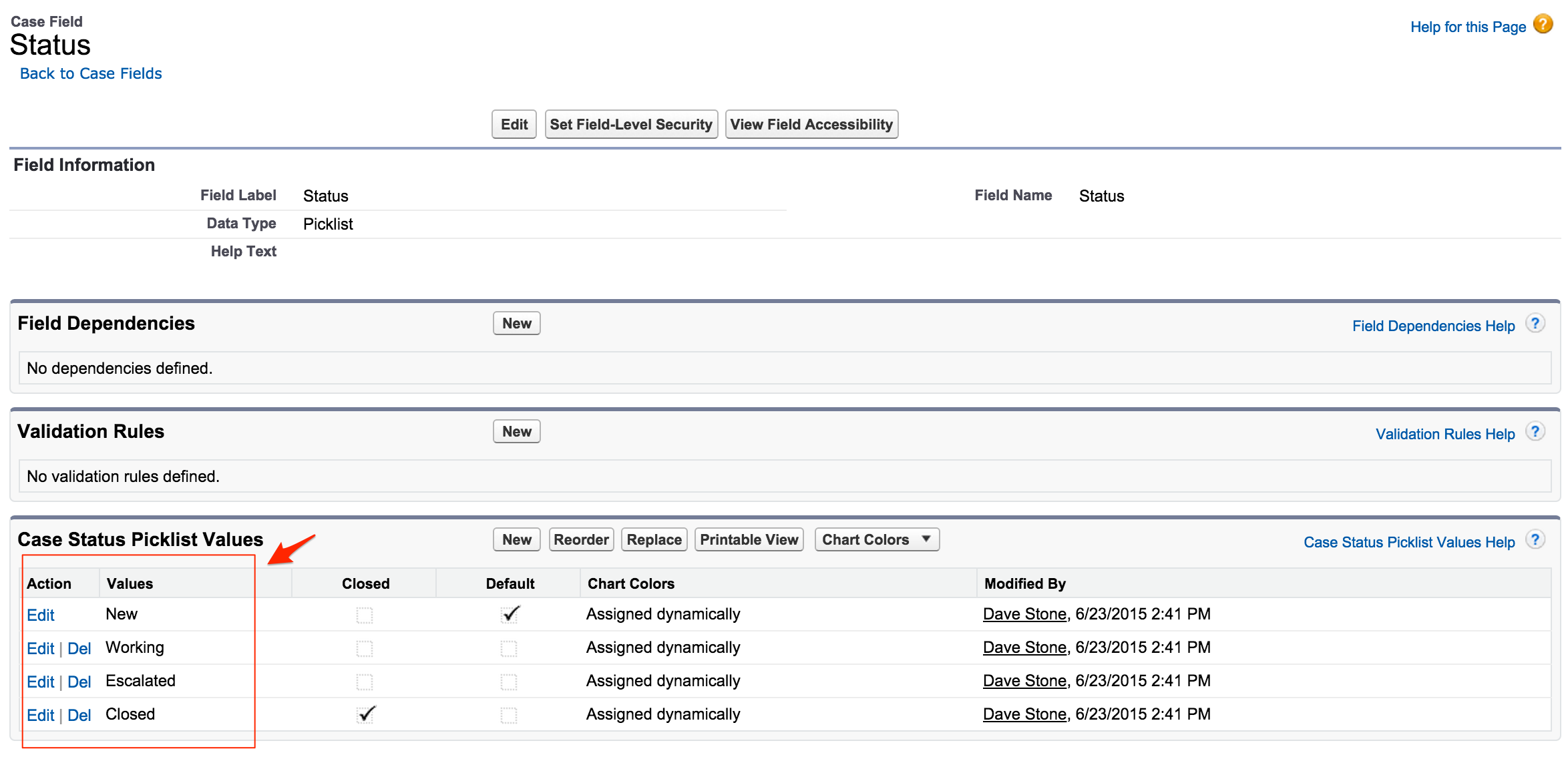Open View Field Accessibility
The width and height of the screenshot is (1568, 761).
coord(811,124)
